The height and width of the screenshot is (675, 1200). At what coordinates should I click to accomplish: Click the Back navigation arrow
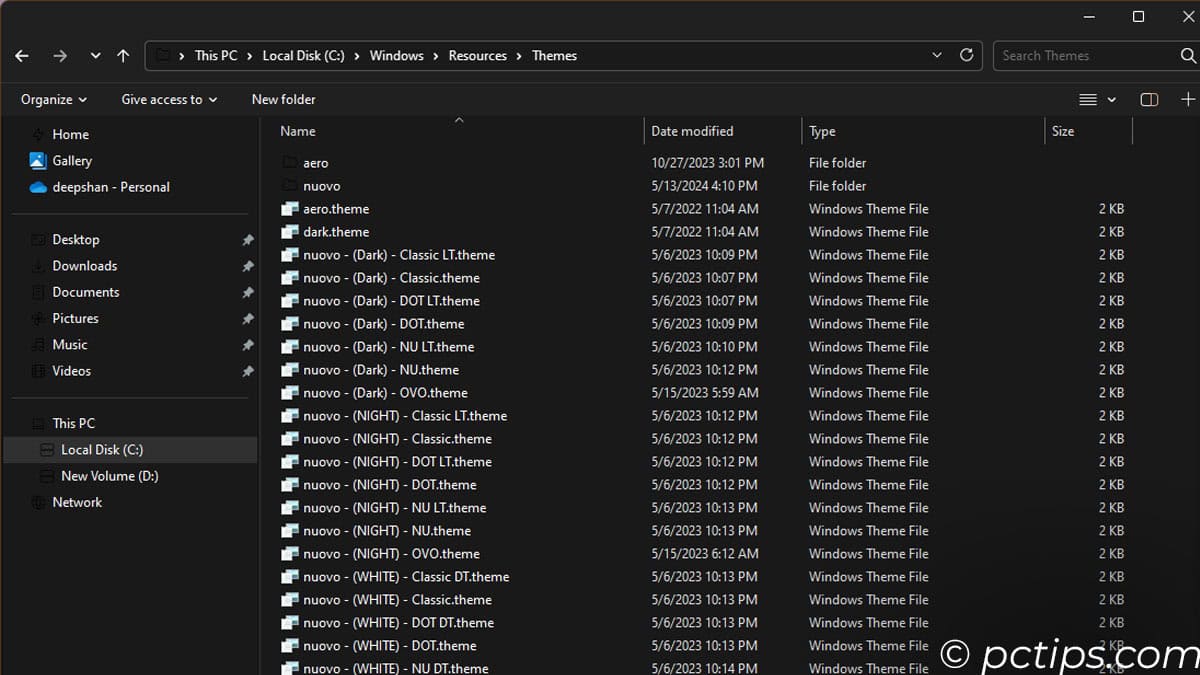pos(22,56)
